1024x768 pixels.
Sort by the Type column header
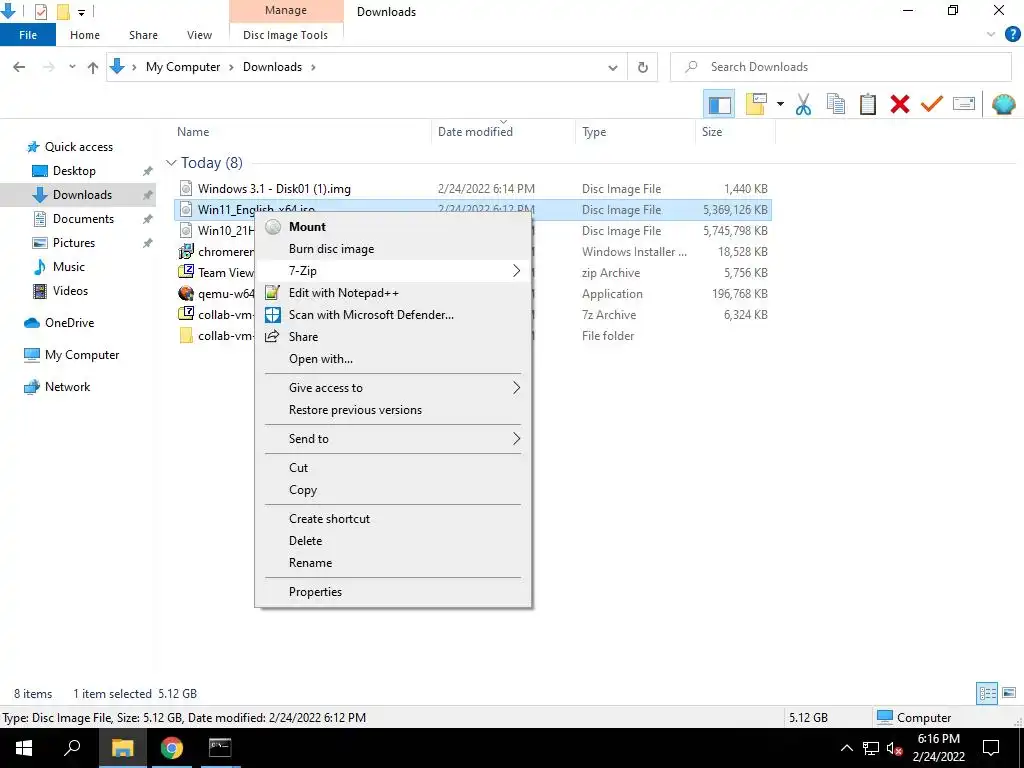[x=594, y=132]
